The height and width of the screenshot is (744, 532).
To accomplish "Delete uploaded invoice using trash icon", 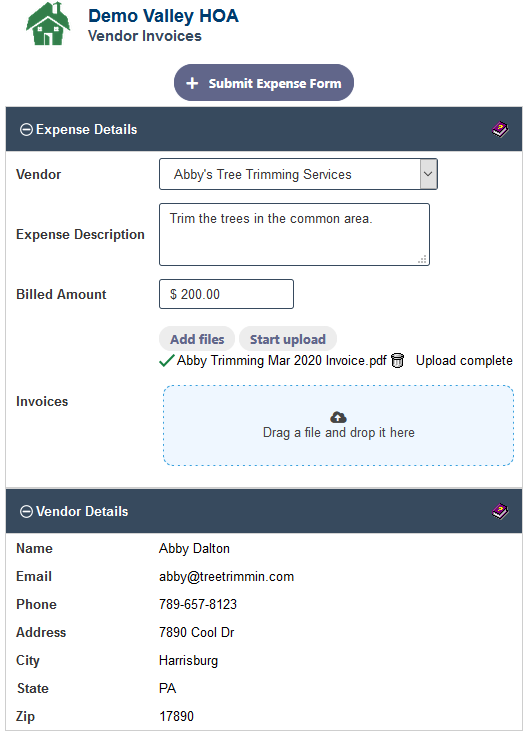I will click(x=397, y=361).
